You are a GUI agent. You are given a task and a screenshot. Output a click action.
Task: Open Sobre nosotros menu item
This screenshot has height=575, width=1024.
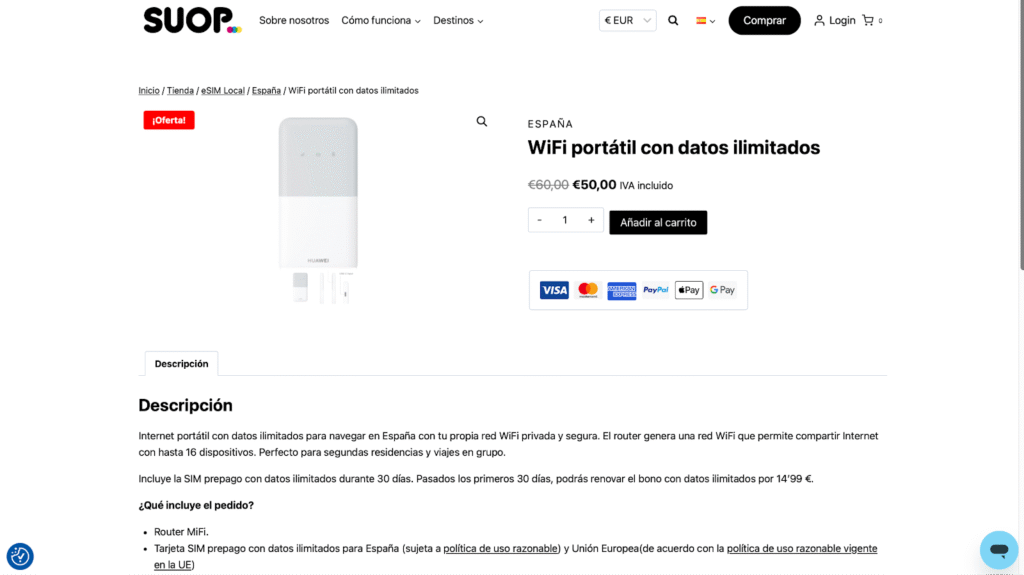pyautogui.click(x=294, y=20)
